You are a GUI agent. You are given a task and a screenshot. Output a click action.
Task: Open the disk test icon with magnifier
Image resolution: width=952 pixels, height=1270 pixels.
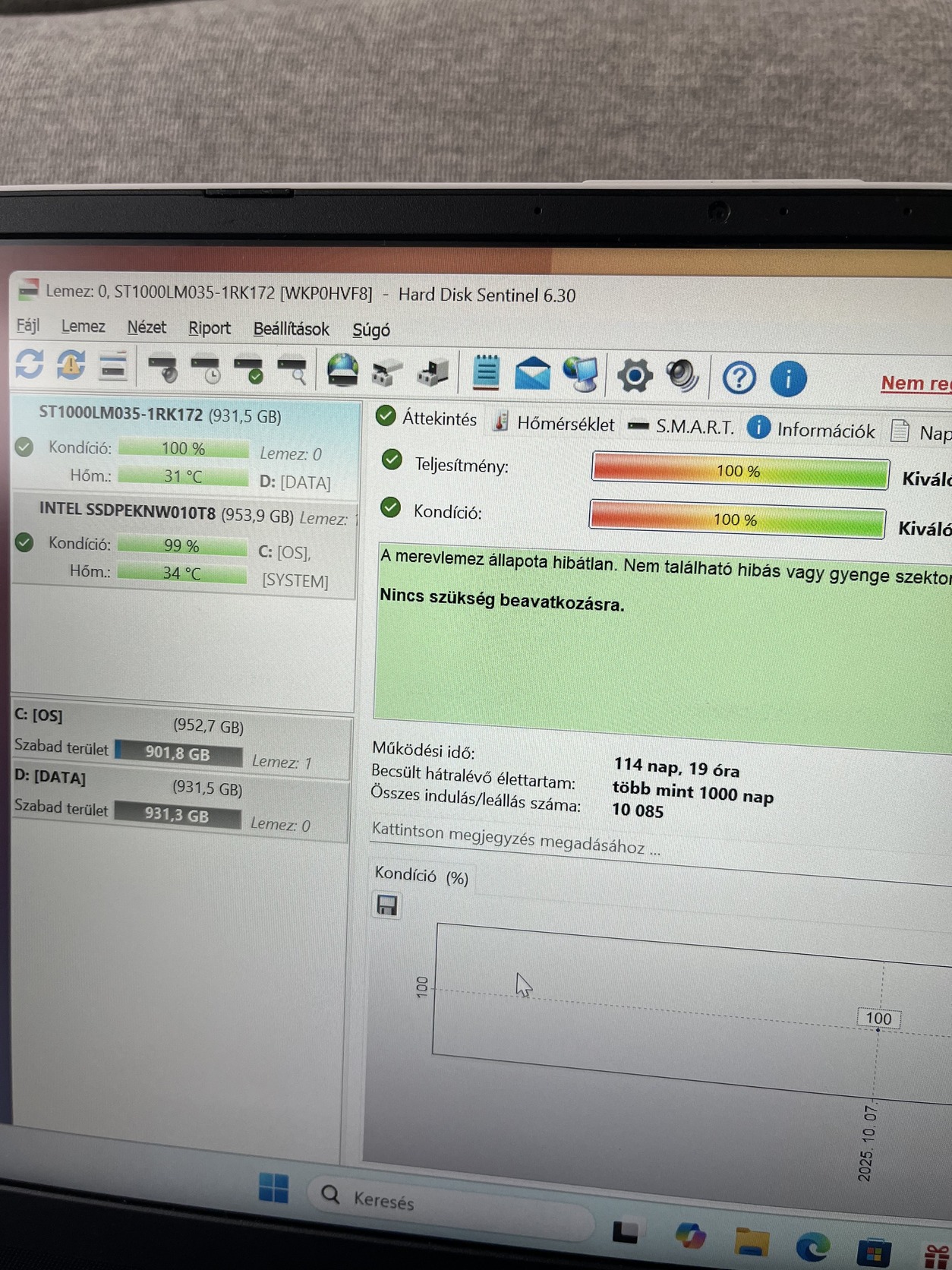tap(292, 370)
